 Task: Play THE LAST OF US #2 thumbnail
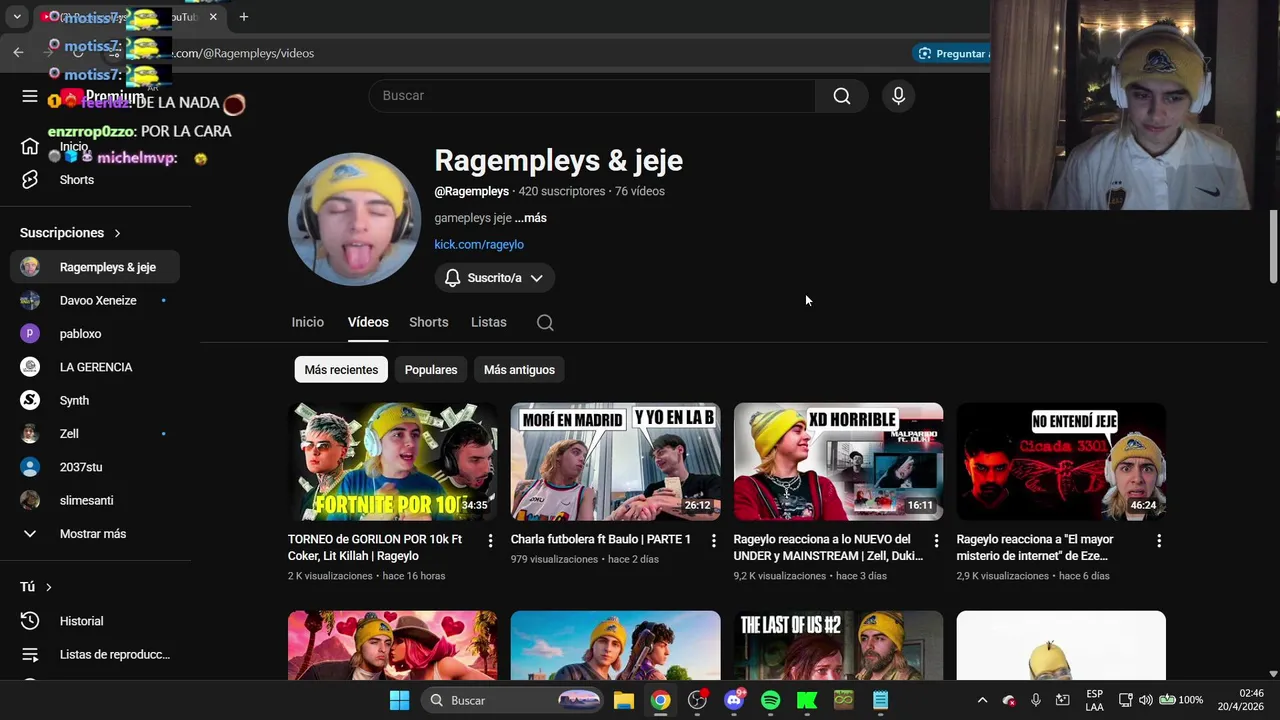tap(838, 645)
